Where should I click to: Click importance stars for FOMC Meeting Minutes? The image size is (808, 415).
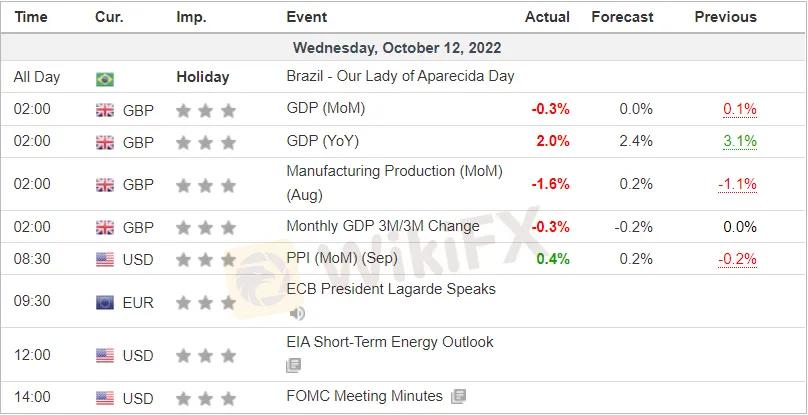[x=206, y=397]
